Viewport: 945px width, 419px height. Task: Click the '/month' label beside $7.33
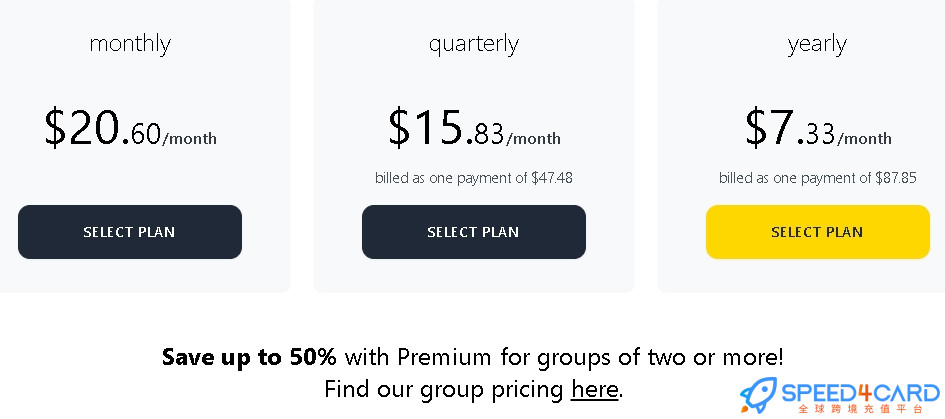(x=864, y=139)
